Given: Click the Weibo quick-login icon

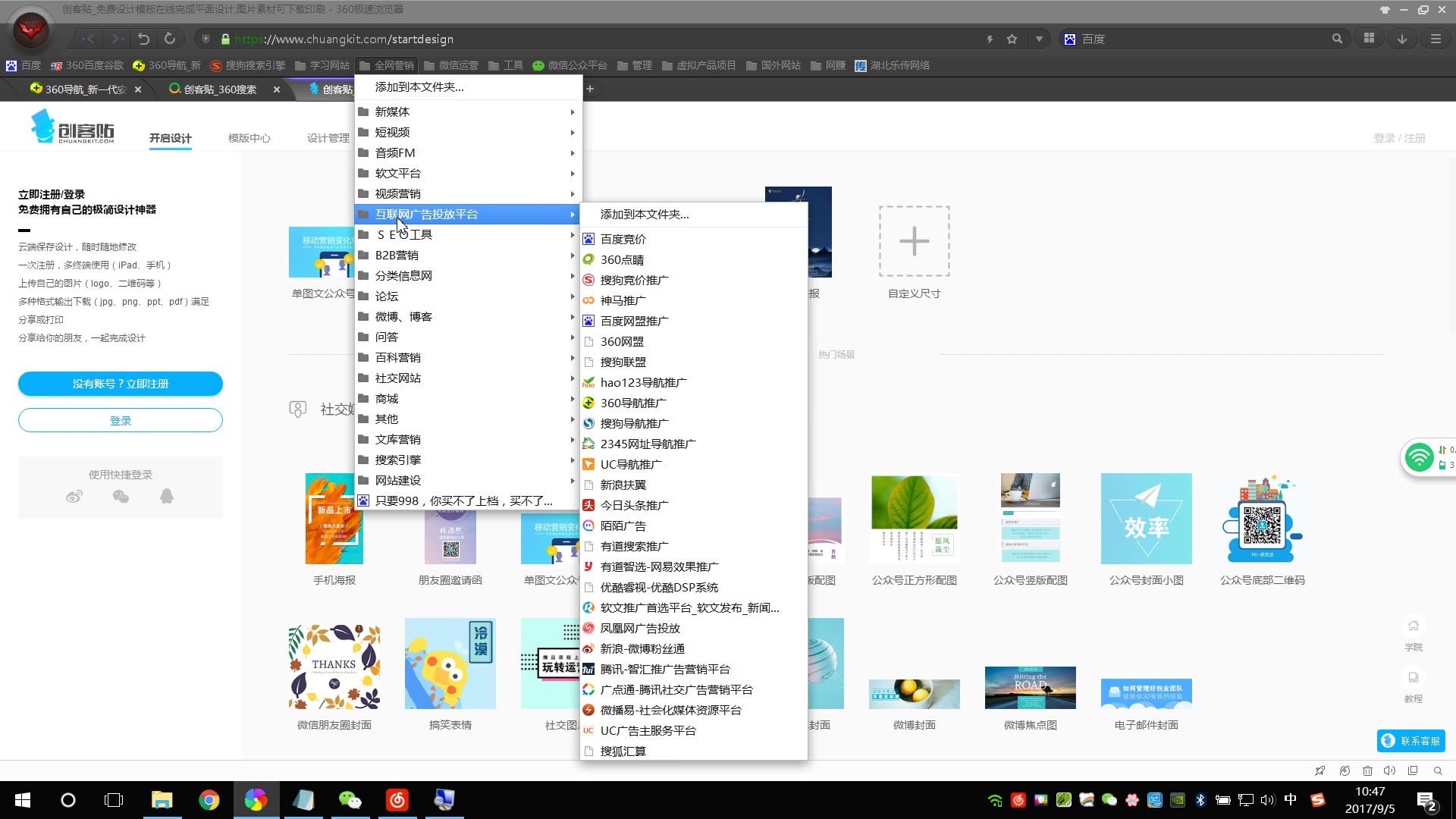Looking at the screenshot, I should 74,497.
